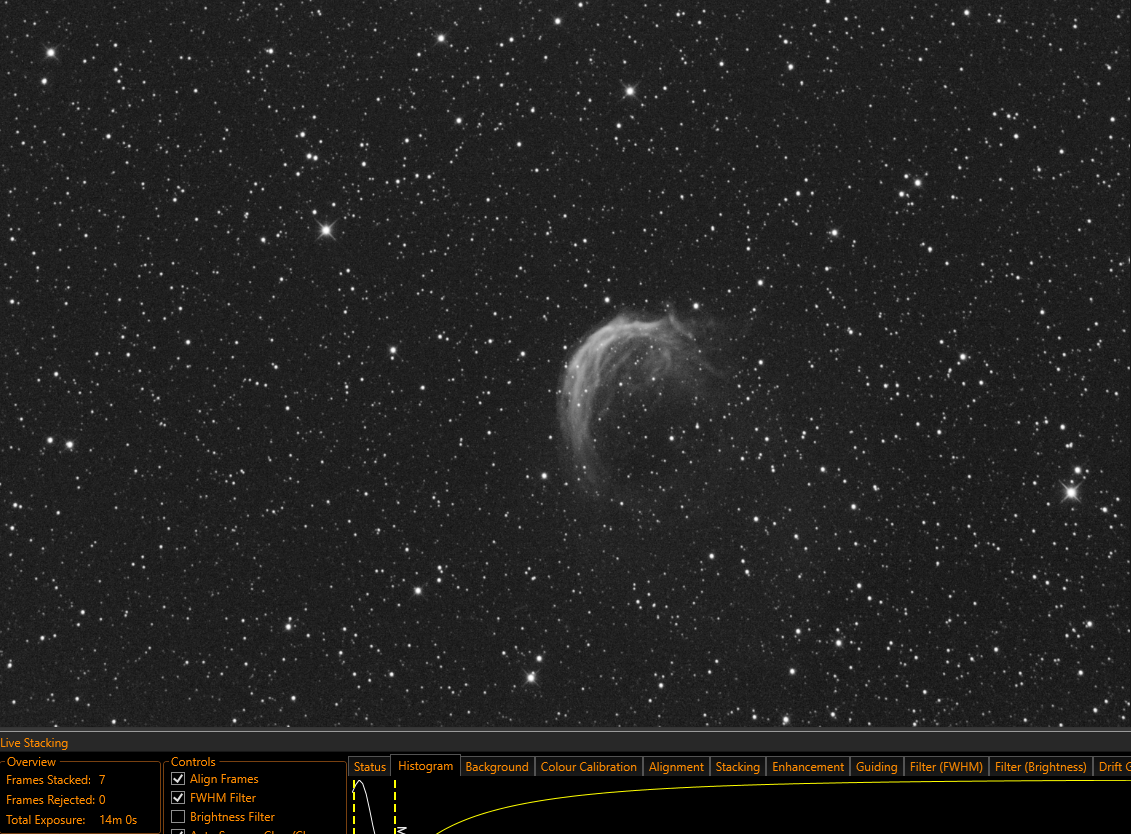Switch to the Alignment tab

coord(676,767)
